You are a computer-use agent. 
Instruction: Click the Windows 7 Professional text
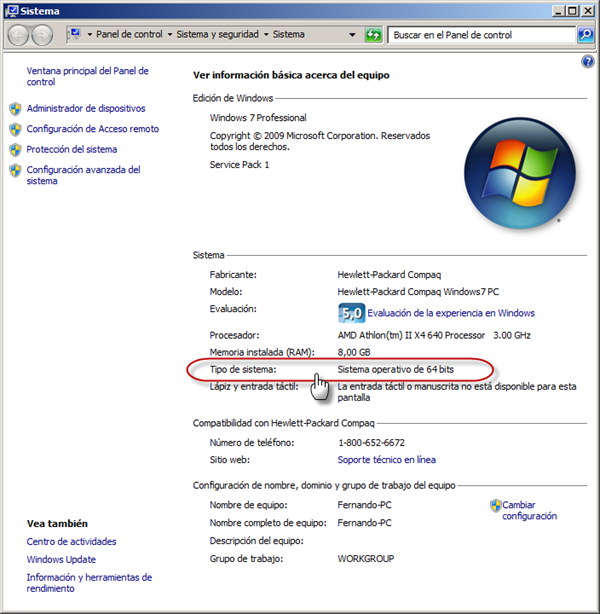(x=258, y=117)
